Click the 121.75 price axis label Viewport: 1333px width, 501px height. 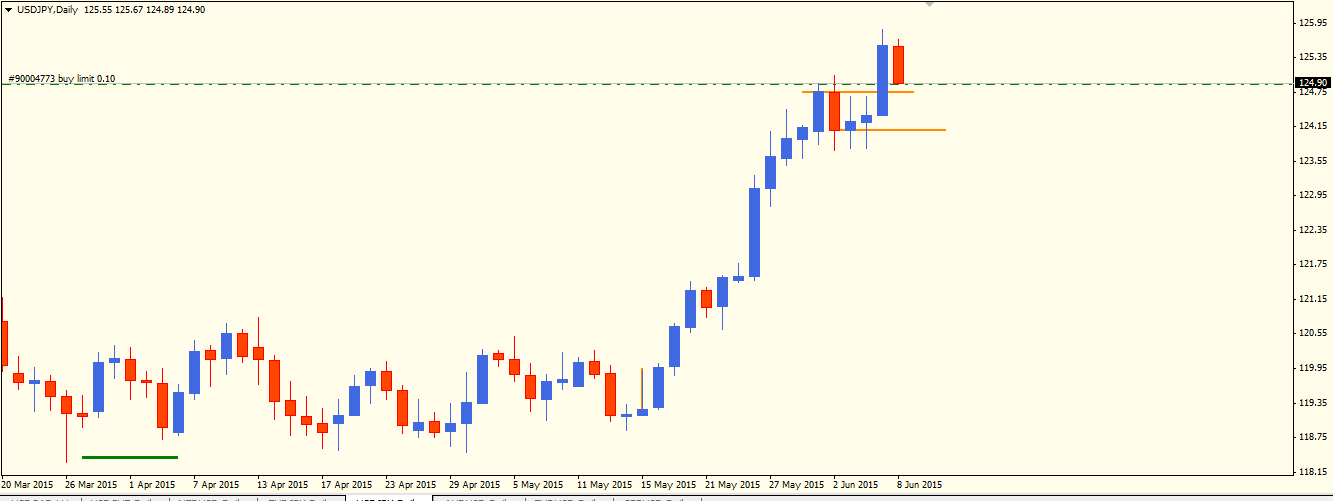pyautogui.click(x=1312, y=264)
